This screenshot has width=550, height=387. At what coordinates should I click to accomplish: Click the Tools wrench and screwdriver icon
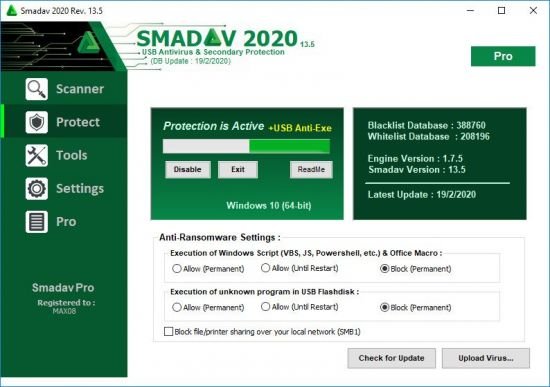36,155
